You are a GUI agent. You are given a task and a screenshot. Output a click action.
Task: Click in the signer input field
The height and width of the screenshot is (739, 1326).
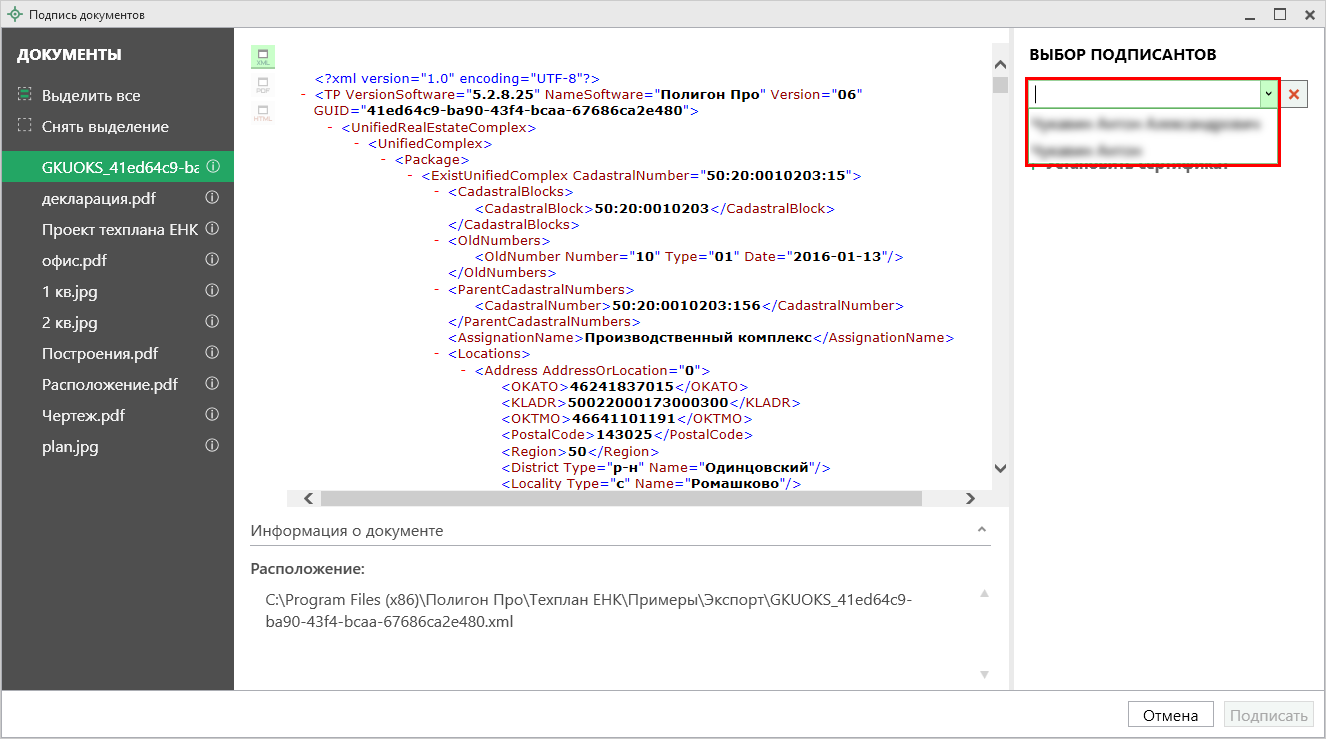pos(1143,94)
